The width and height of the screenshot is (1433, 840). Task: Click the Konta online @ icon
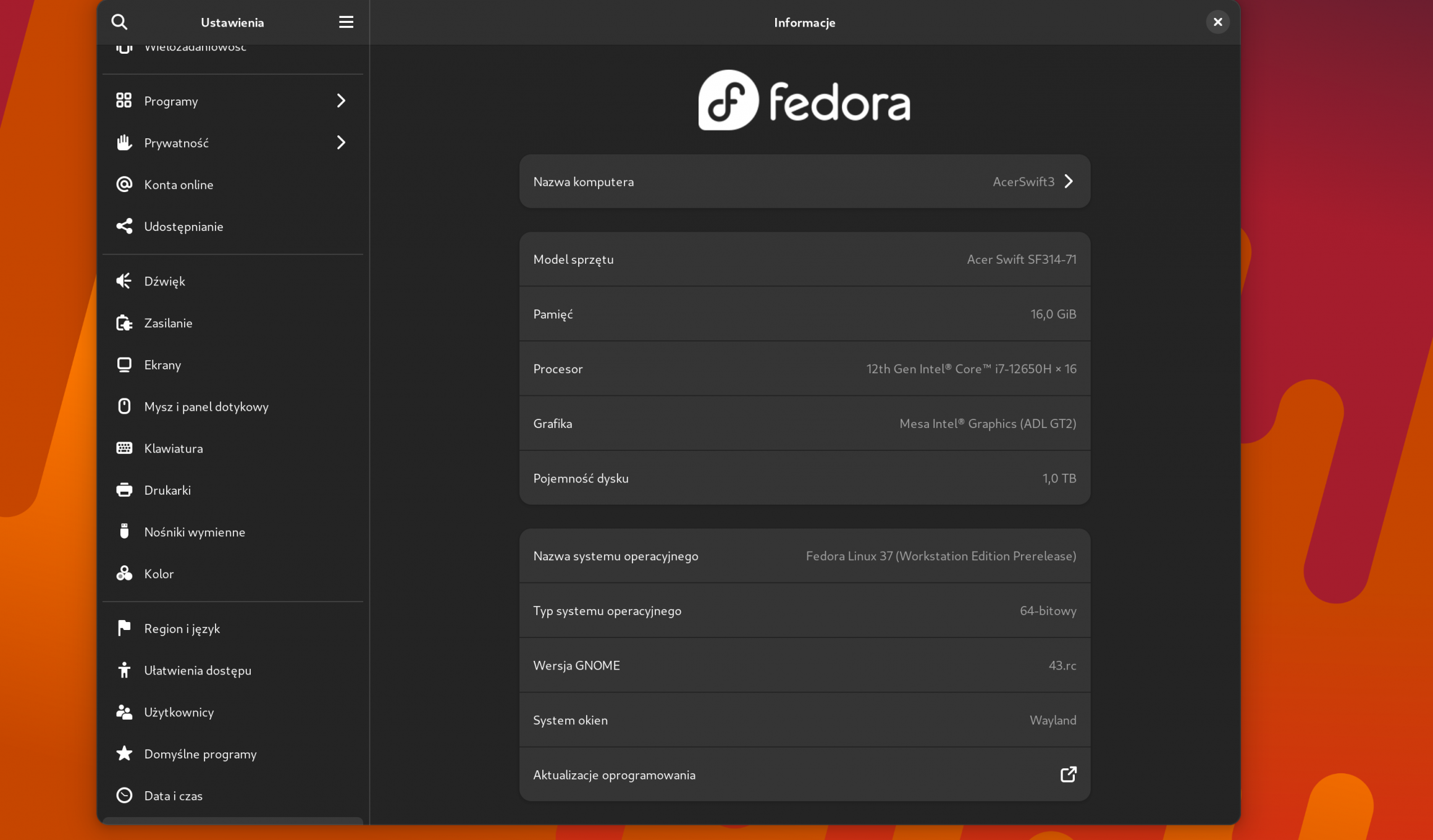tap(124, 183)
